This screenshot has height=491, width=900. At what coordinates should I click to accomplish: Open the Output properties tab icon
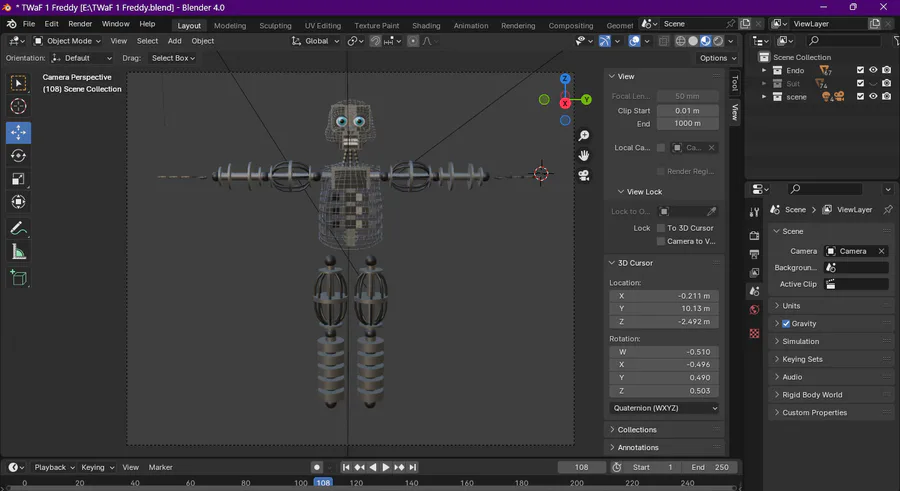tap(754, 254)
